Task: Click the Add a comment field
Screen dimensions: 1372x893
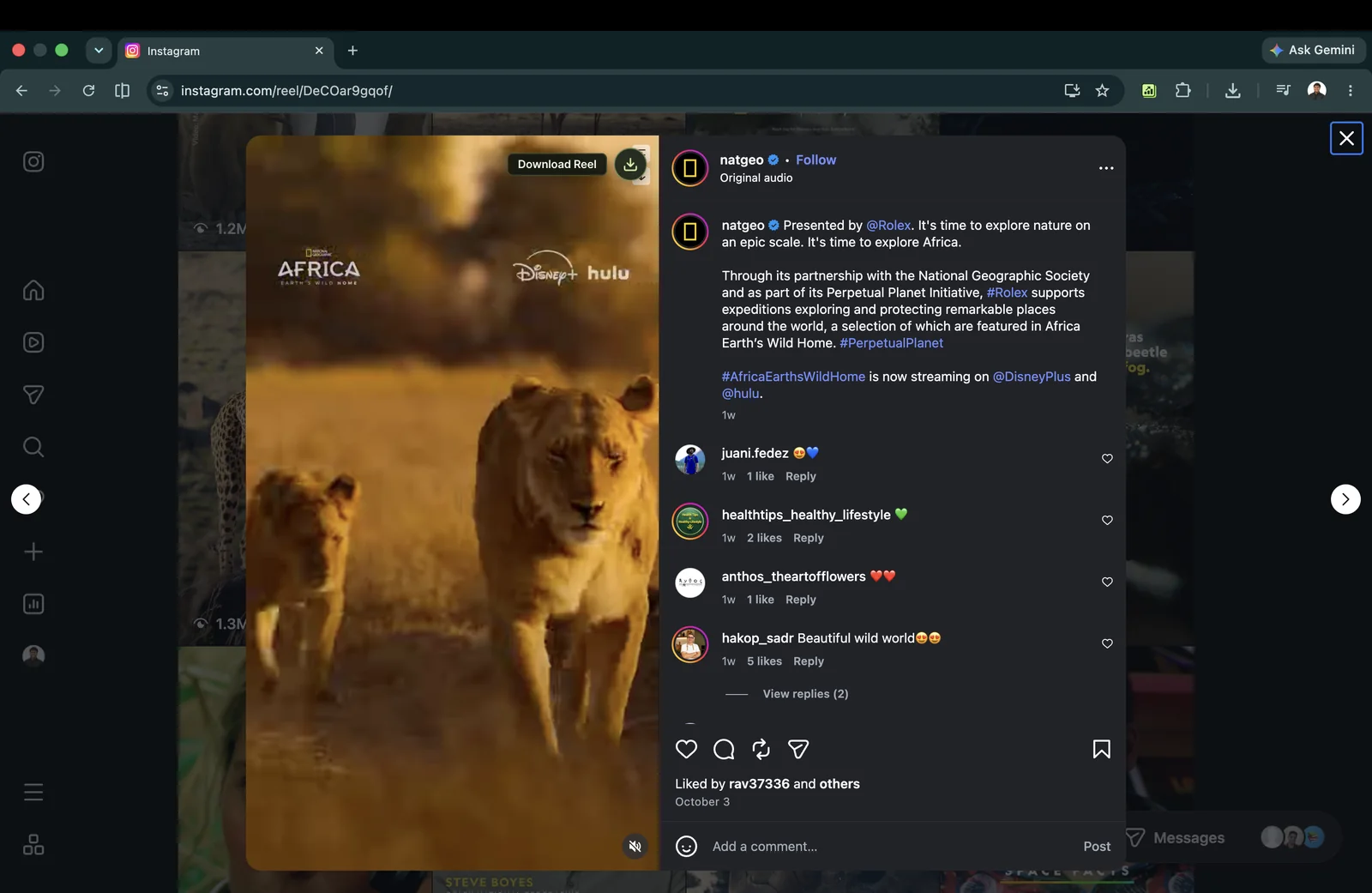Action: click(892, 847)
